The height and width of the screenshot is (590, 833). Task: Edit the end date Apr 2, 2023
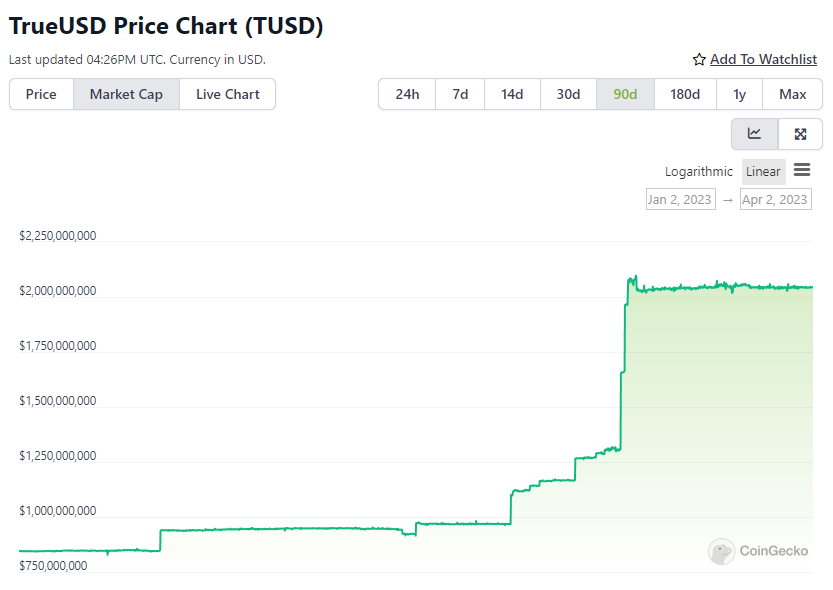pos(776,199)
